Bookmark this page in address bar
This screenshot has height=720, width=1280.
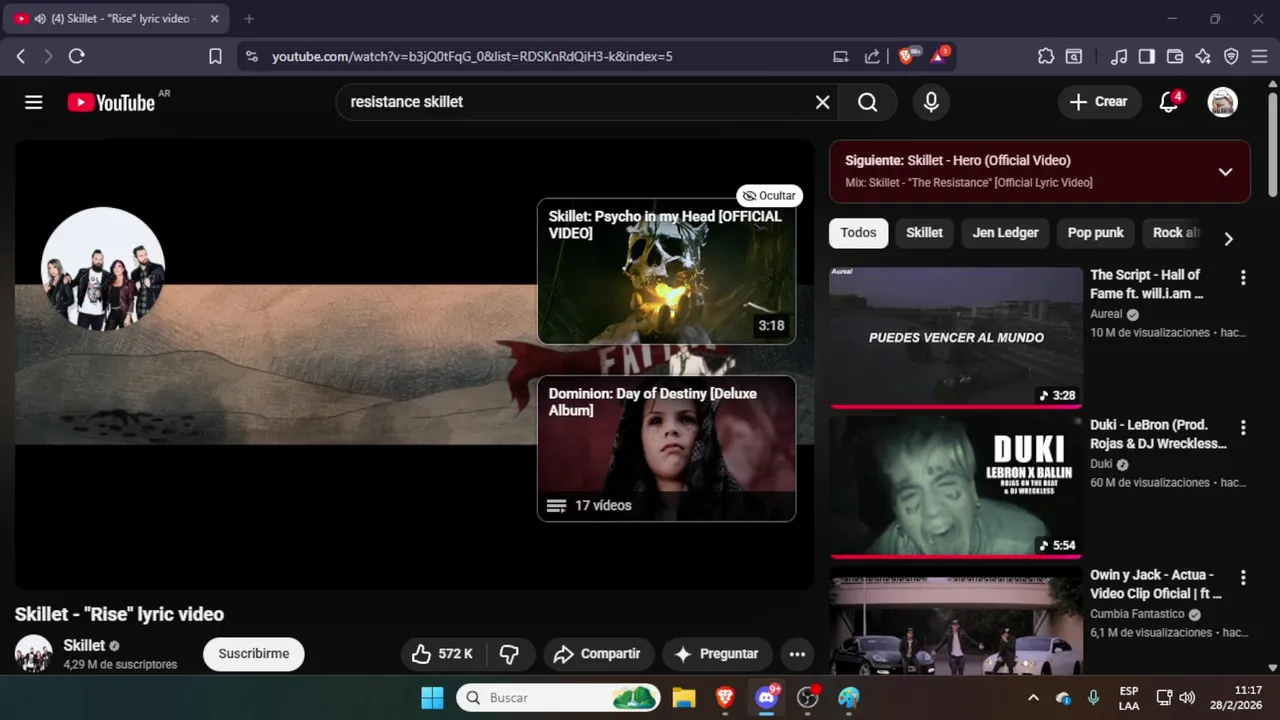tap(215, 57)
